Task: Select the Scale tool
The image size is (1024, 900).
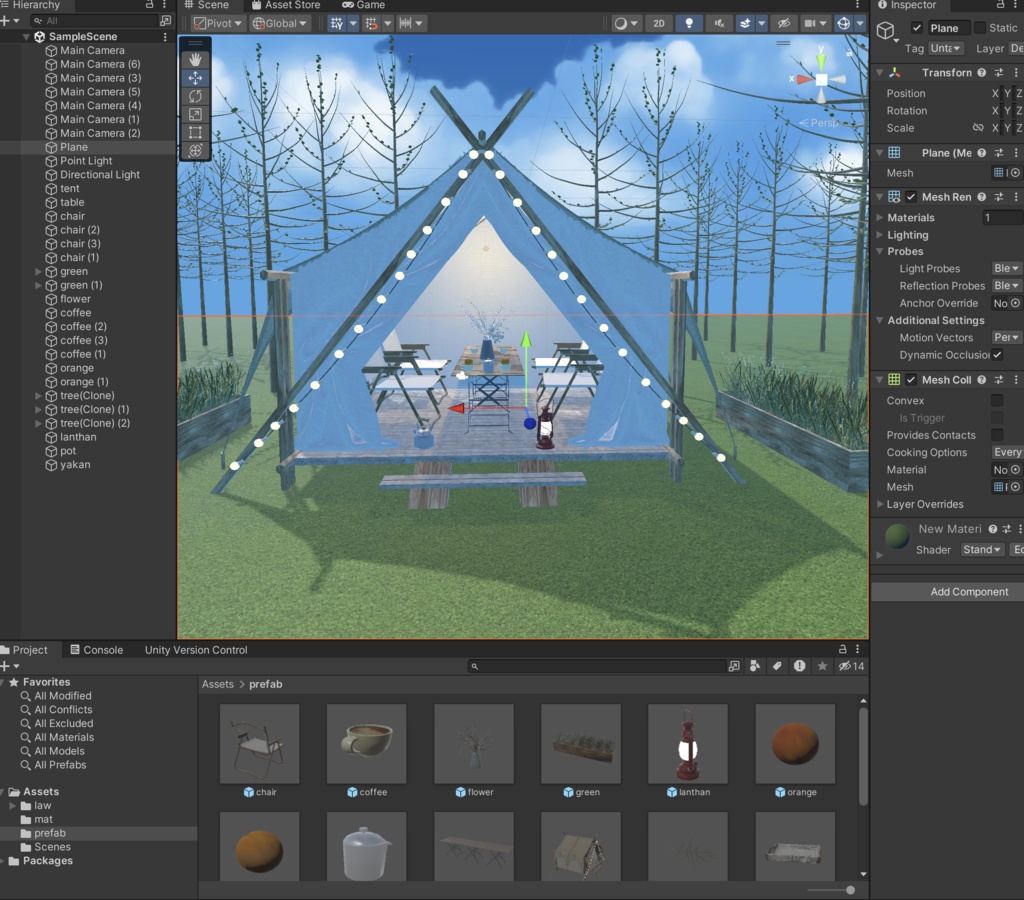Action: pos(193,113)
